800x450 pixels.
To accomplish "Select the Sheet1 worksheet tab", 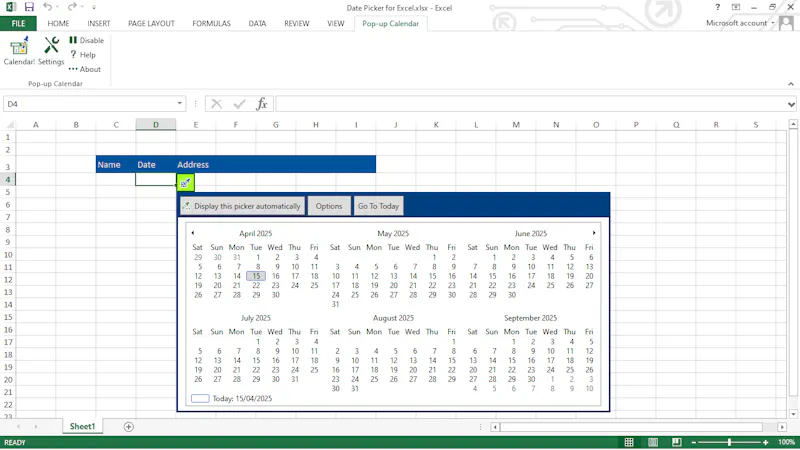I will 82,427.
